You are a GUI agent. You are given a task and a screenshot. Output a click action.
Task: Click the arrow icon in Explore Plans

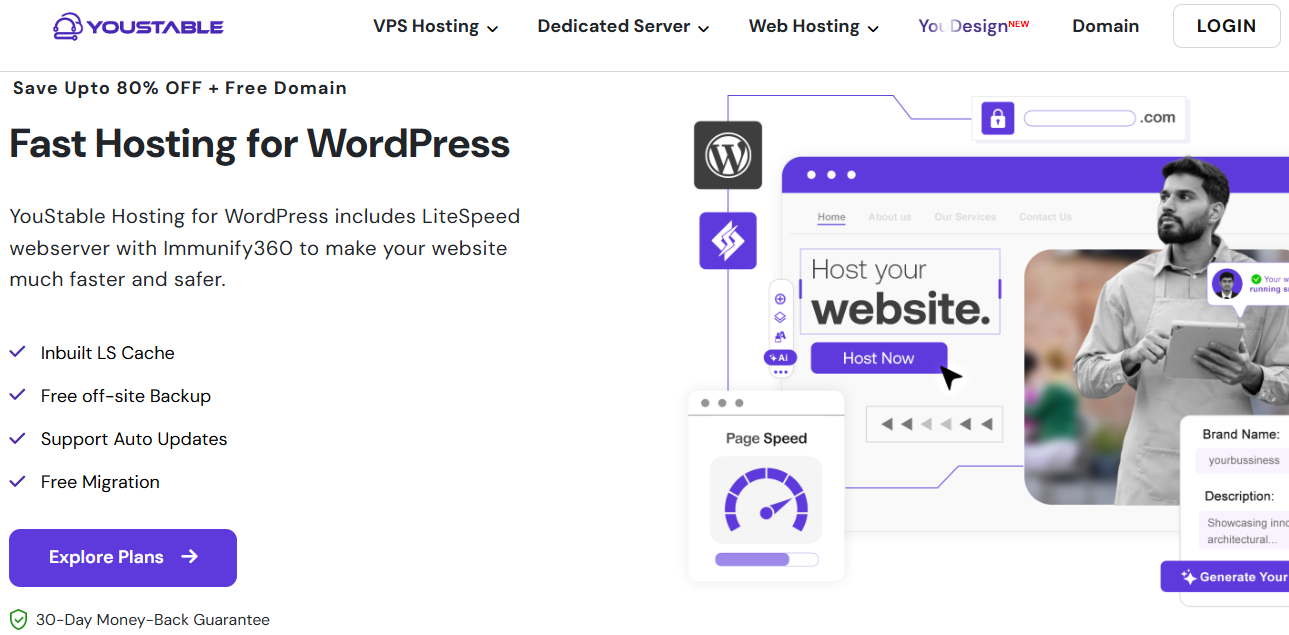(189, 557)
